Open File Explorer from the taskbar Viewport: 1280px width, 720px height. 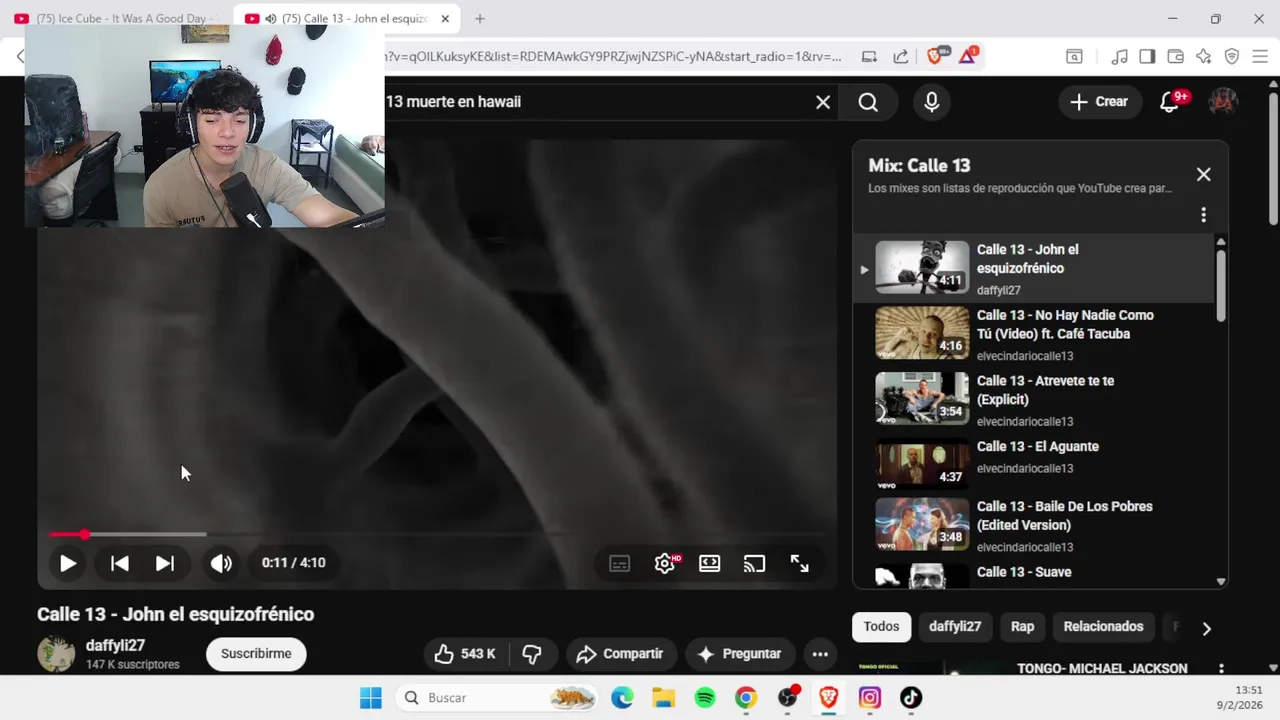pyautogui.click(x=663, y=698)
